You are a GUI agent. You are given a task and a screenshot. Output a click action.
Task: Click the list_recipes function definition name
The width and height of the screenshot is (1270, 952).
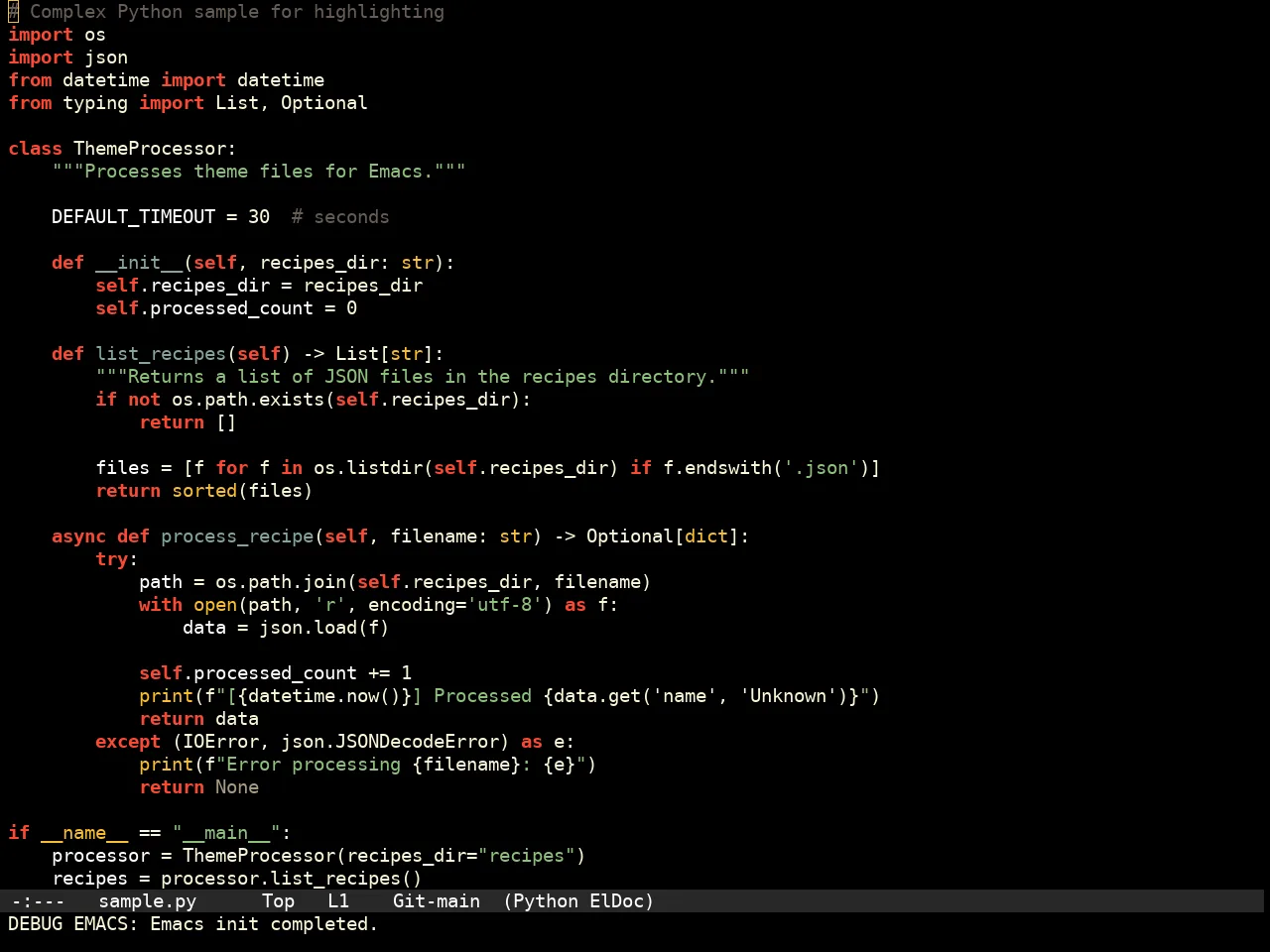(x=161, y=354)
